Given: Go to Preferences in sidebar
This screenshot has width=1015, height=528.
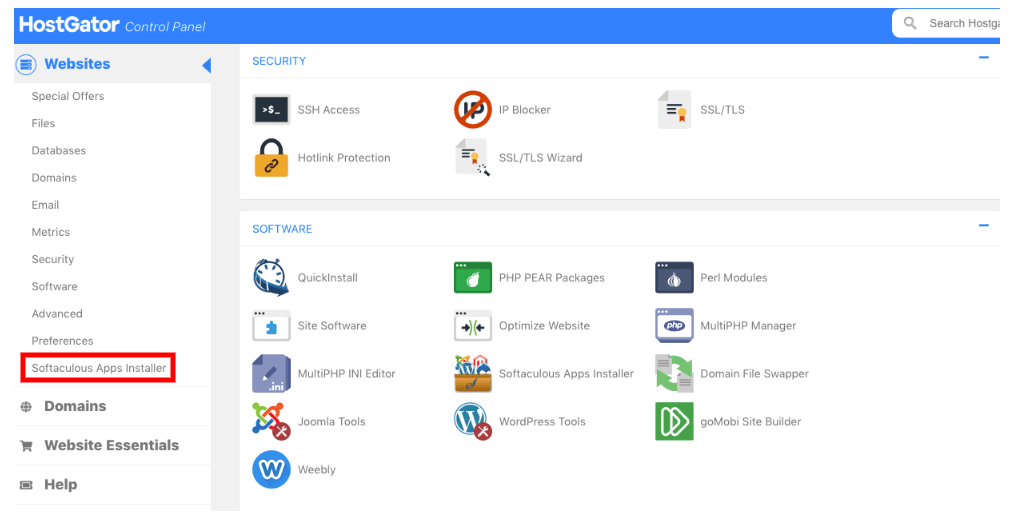Looking at the screenshot, I should click(63, 341).
